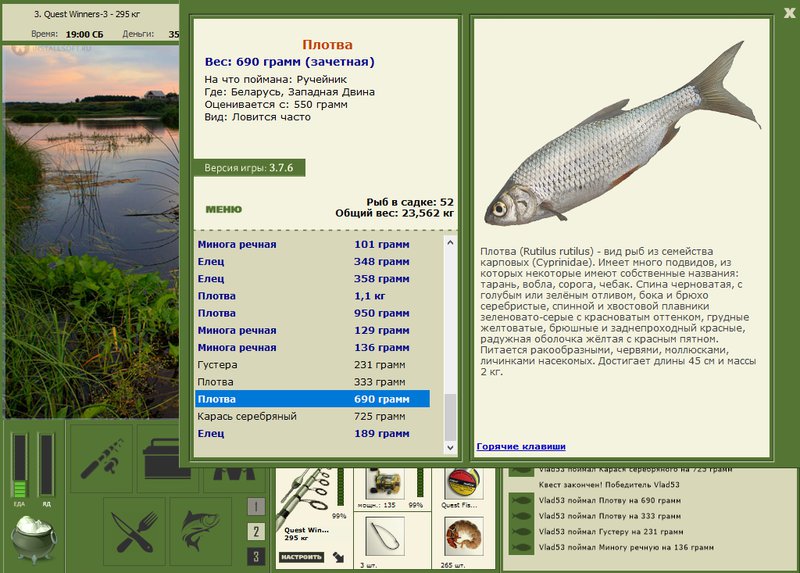The width and height of the screenshot is (800, 573).
Task: Open the tackle box icon
Action: (x=168, y=458)
